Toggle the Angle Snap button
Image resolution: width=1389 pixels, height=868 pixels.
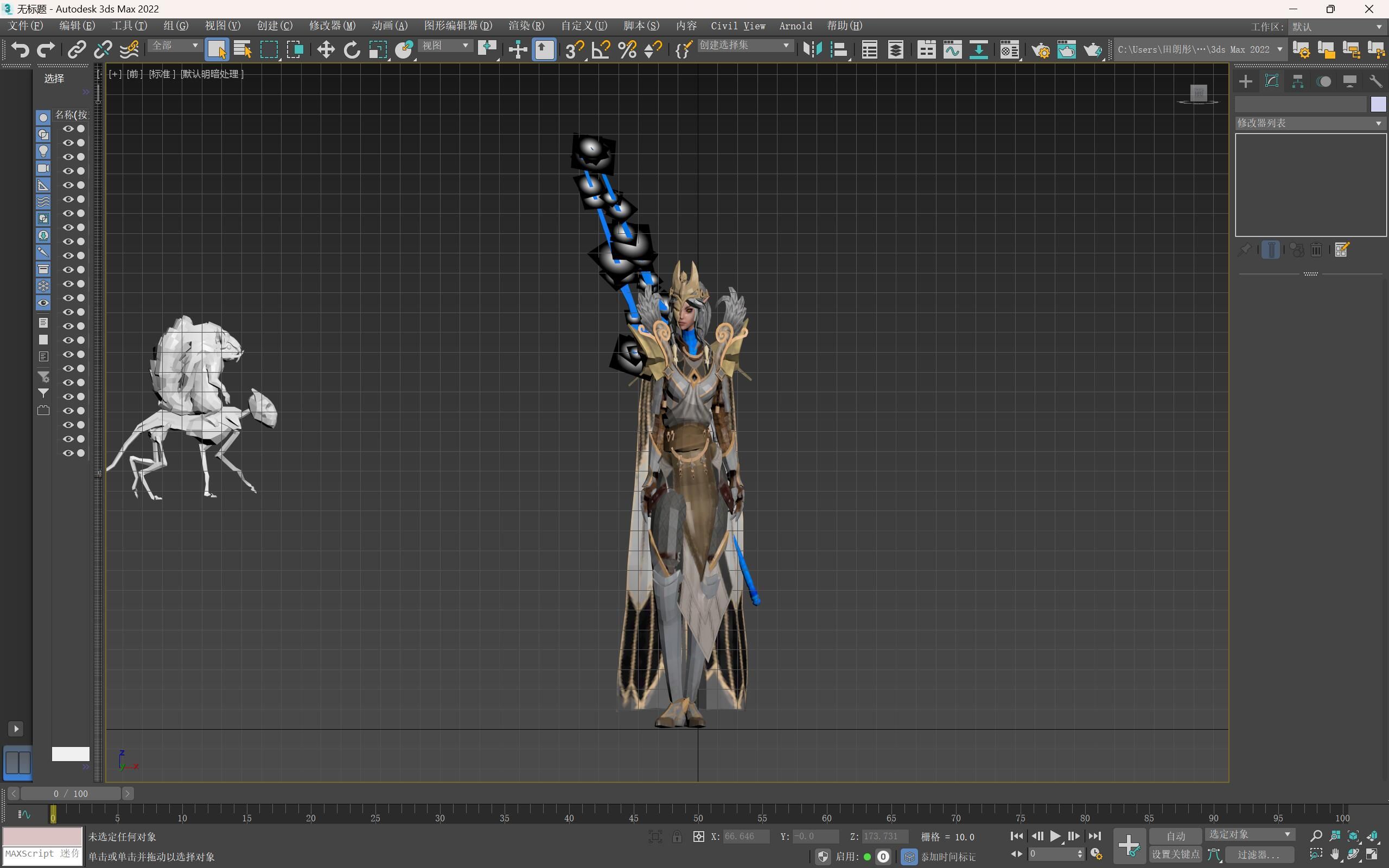(x=601, y=50)
